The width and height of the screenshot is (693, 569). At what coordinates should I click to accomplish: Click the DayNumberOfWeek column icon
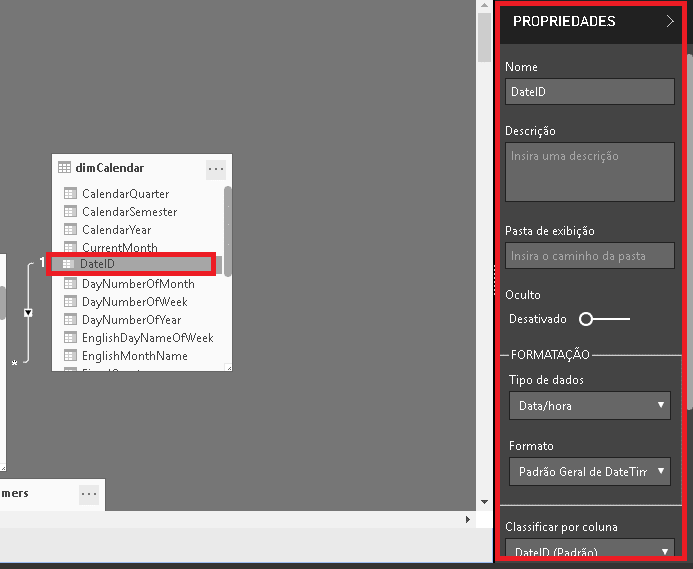tap(70, 302)
